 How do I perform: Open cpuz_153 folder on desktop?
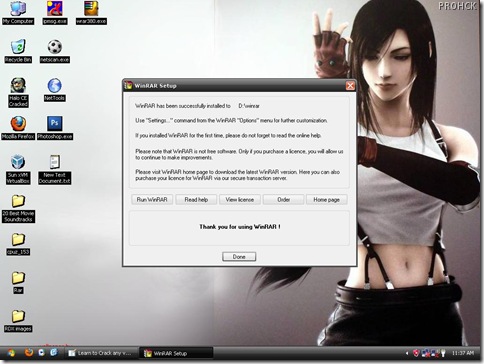point(18,244)
